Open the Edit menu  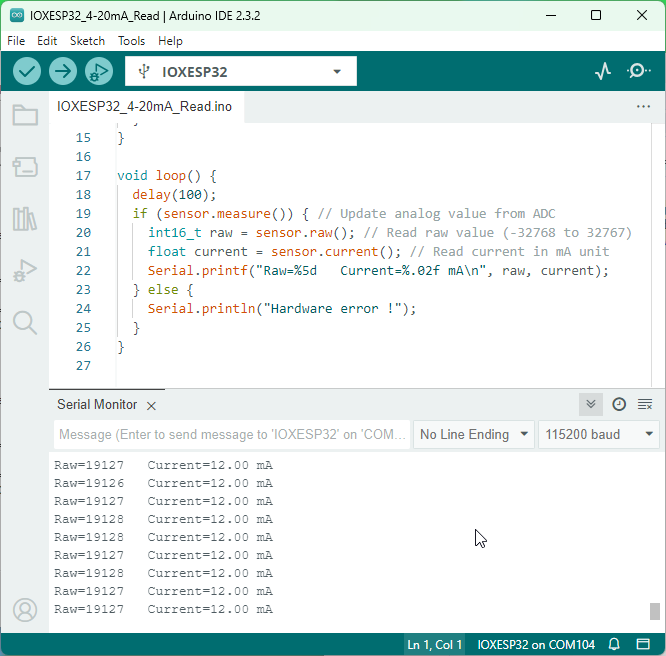click(x=47, y=41)
